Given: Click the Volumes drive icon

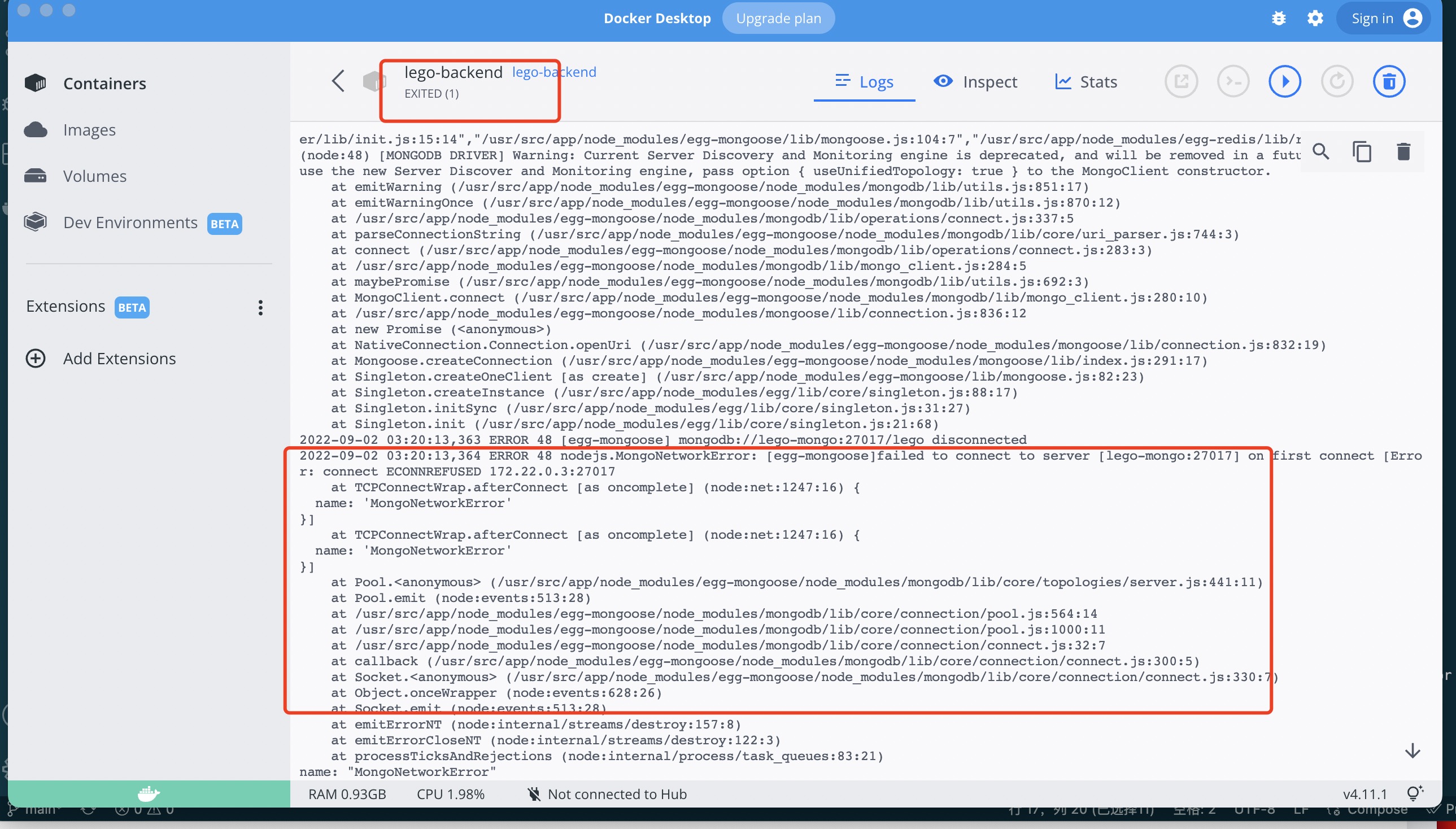Looking at the screenshot, I should click(x=36, y=176).
